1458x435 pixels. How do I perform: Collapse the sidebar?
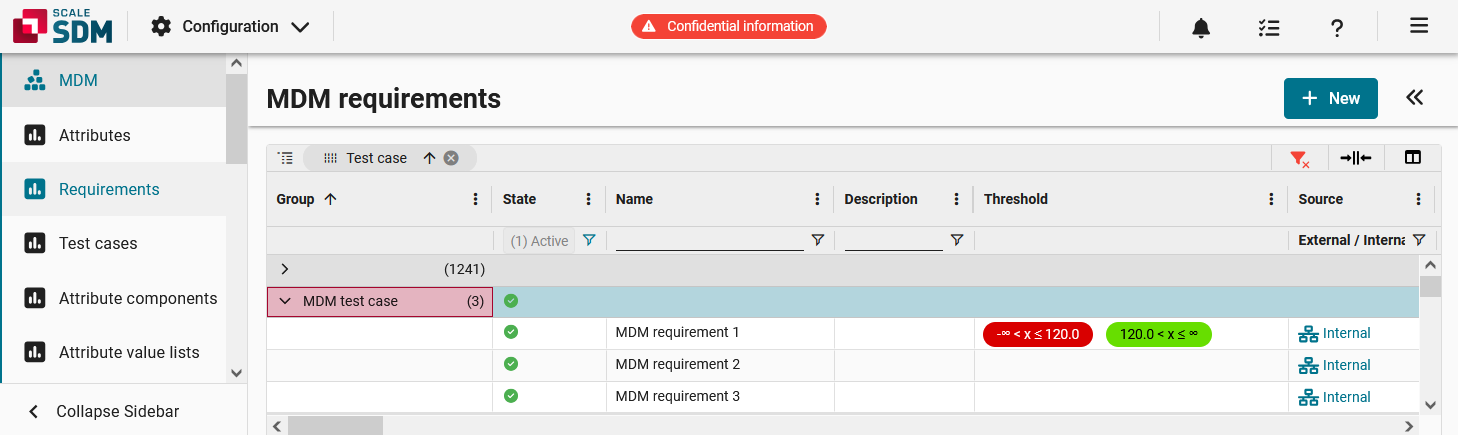[x=104, y=411]
